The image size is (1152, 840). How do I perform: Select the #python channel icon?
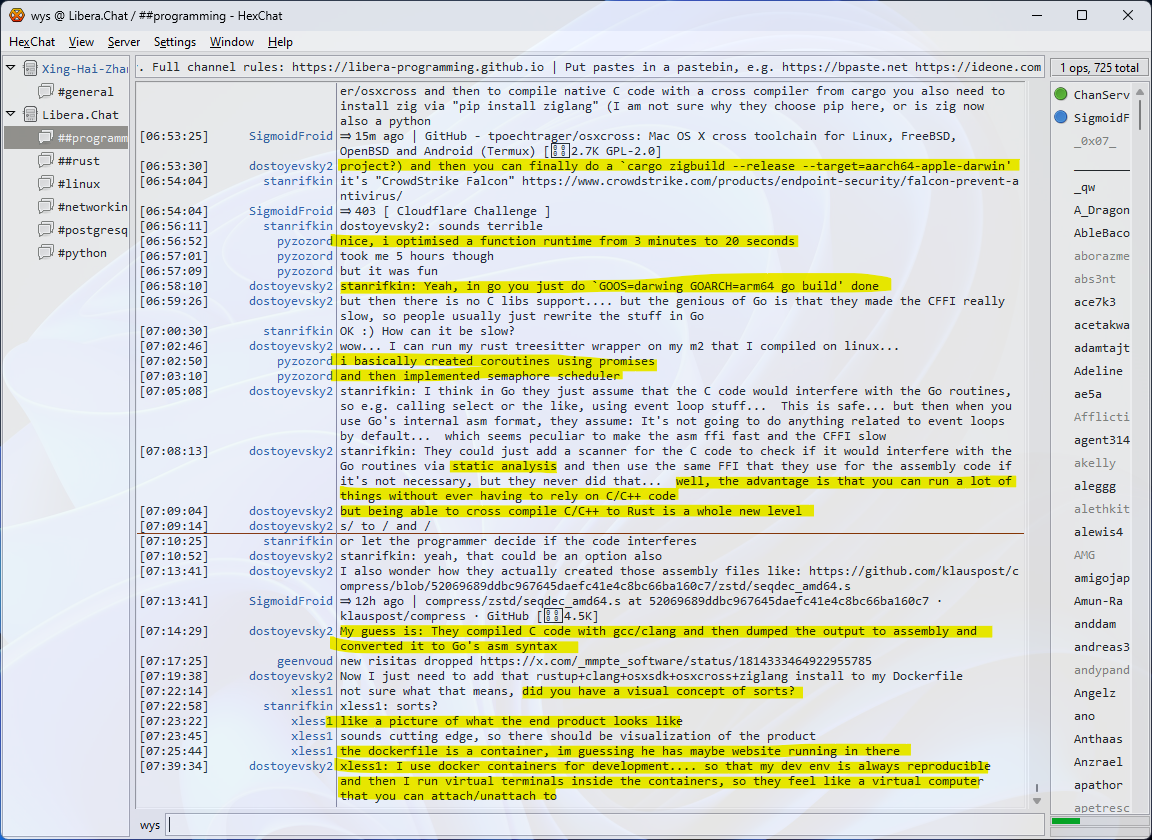[45, 253]
